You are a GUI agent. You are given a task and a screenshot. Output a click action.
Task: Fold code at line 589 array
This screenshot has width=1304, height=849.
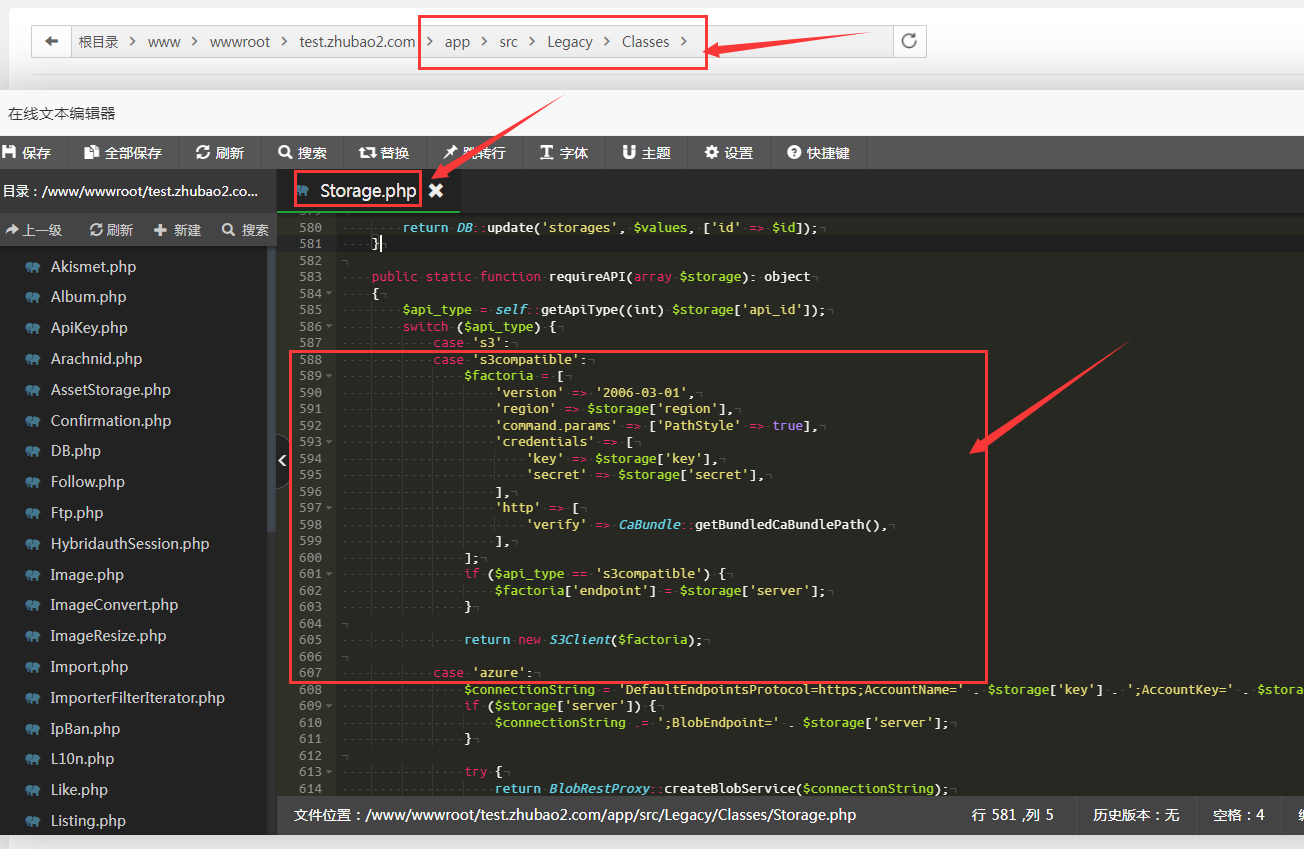[x=329, y=376]
